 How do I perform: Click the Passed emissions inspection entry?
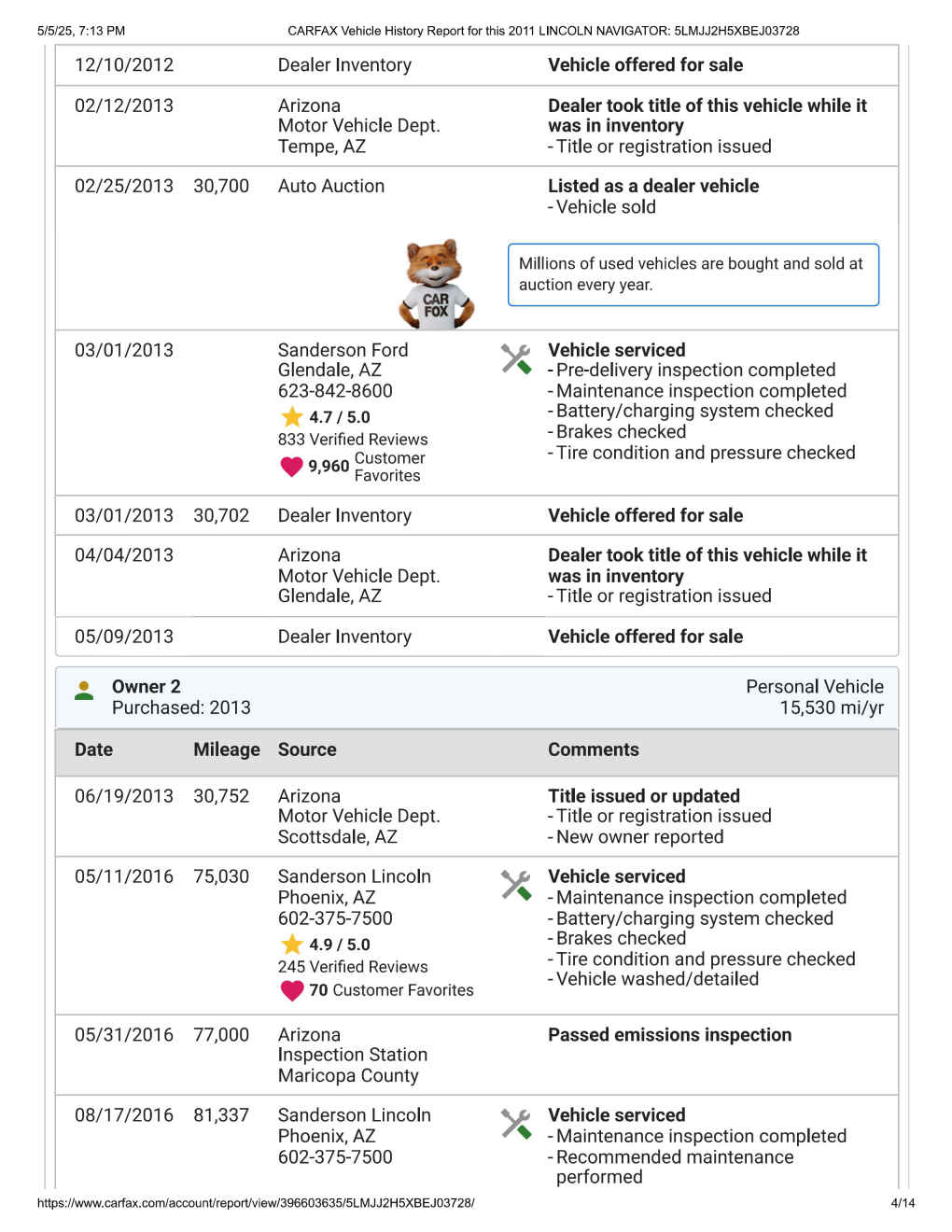(x=669, y=1035)
